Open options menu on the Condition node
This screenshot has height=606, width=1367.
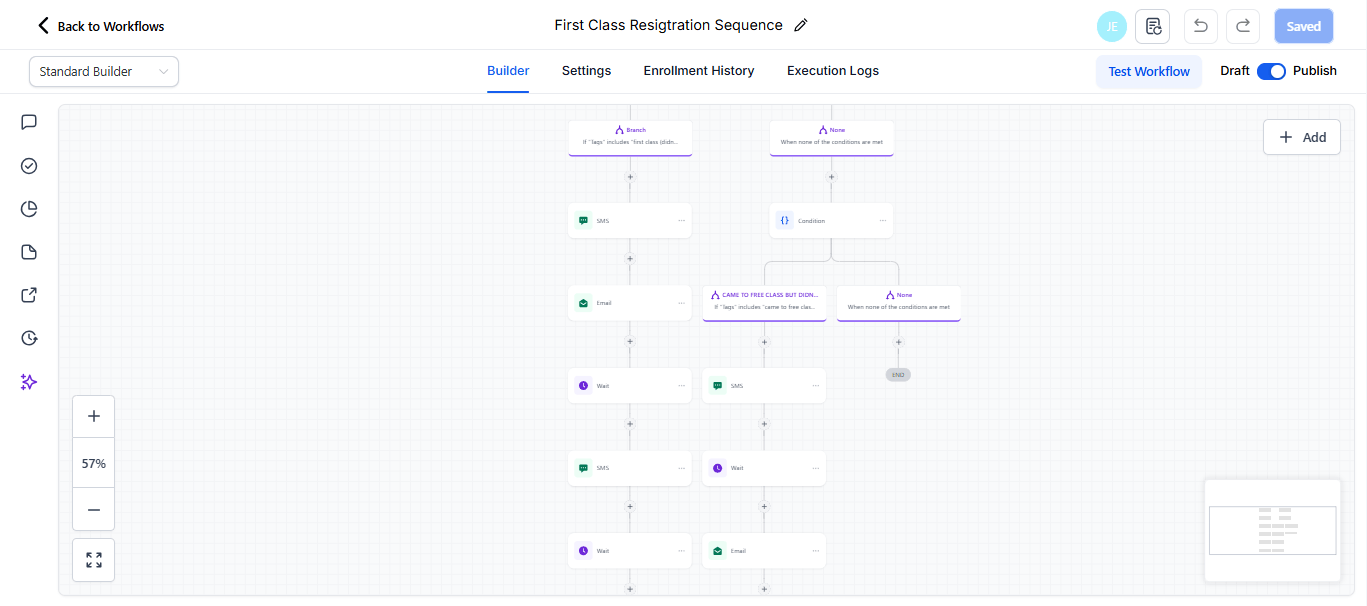883,221
